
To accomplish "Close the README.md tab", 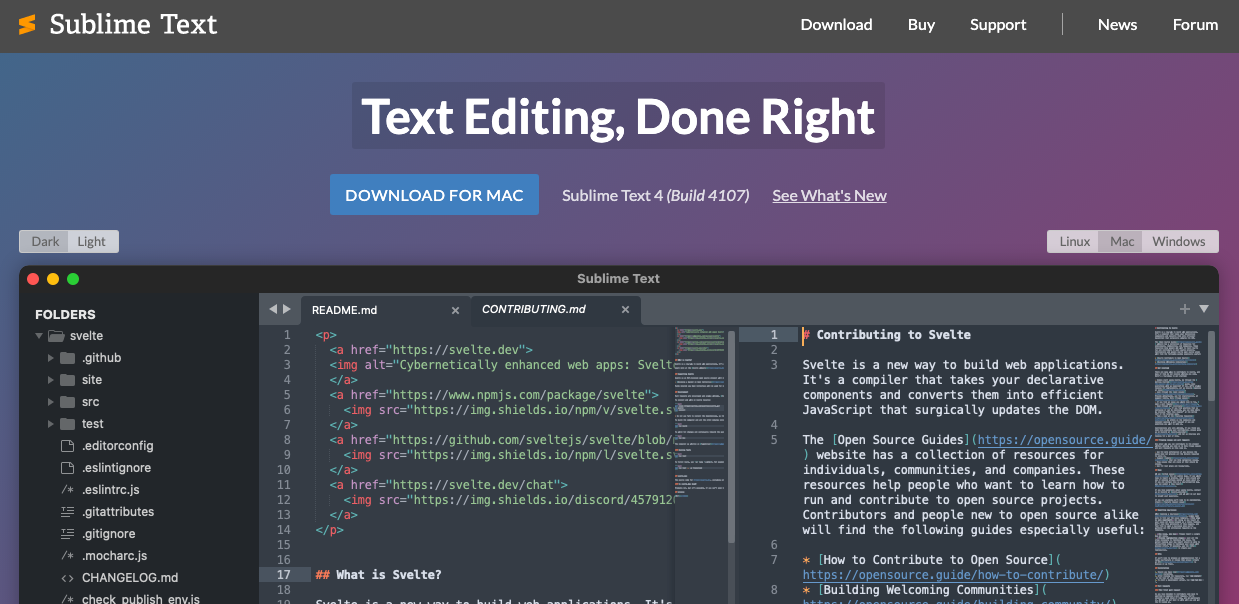I will 455,310.
